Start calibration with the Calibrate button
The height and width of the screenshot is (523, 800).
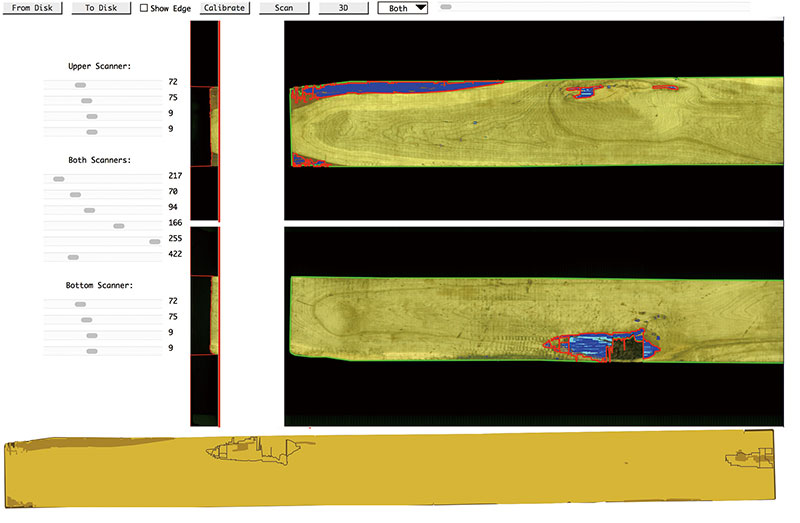tap(224, 8)
